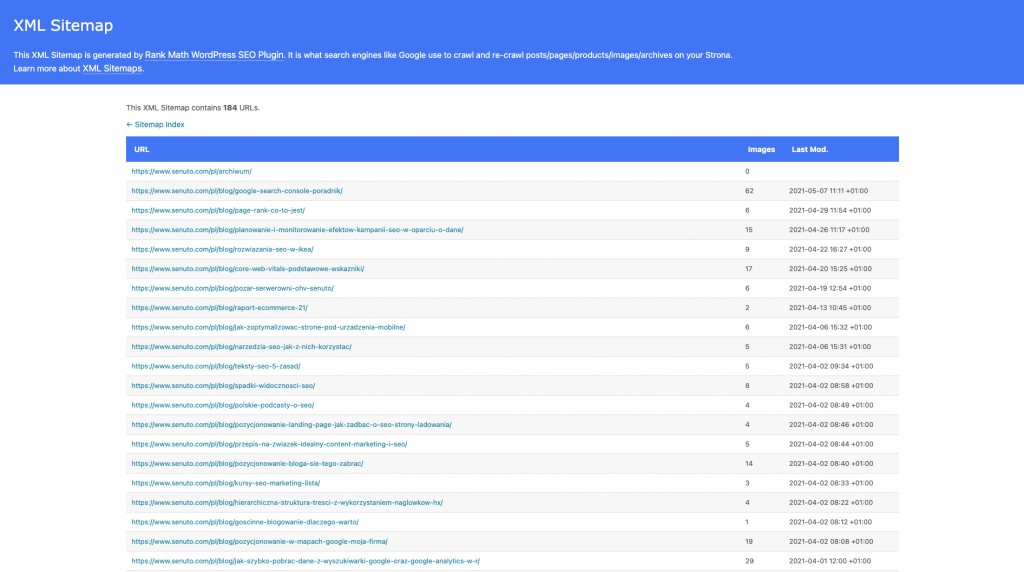This screenshot has width=1024, height=572.
Task: Open the goscinne-blogowanie-dlaczego-warto URL
Action: tap(245, 522)
